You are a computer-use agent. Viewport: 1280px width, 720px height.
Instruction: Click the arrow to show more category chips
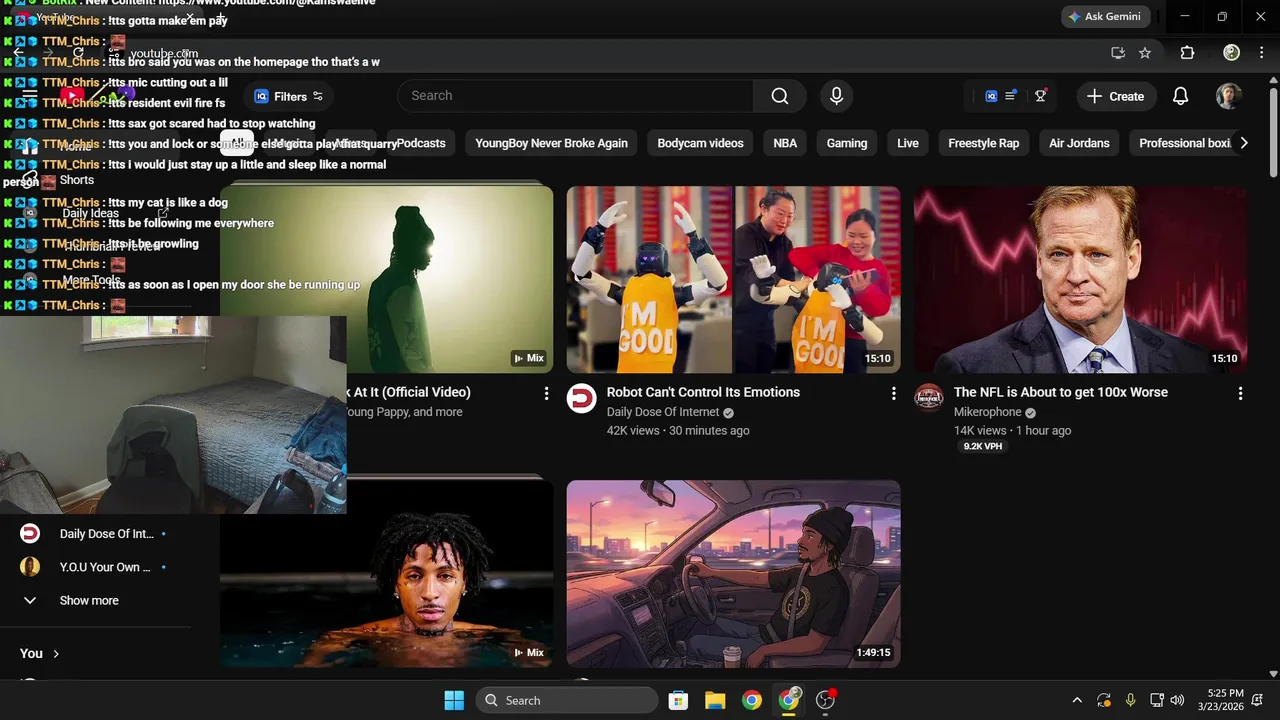click(1243, 143)
